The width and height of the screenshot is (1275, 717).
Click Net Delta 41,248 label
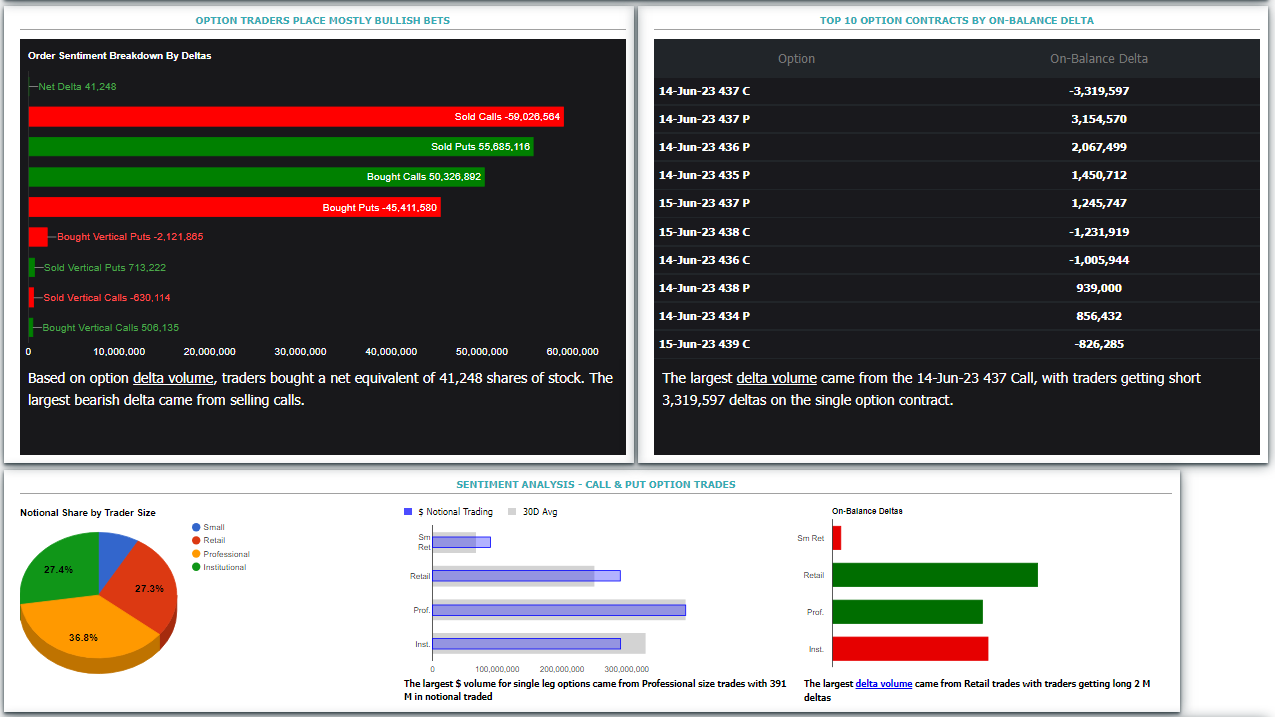point(77,87)
